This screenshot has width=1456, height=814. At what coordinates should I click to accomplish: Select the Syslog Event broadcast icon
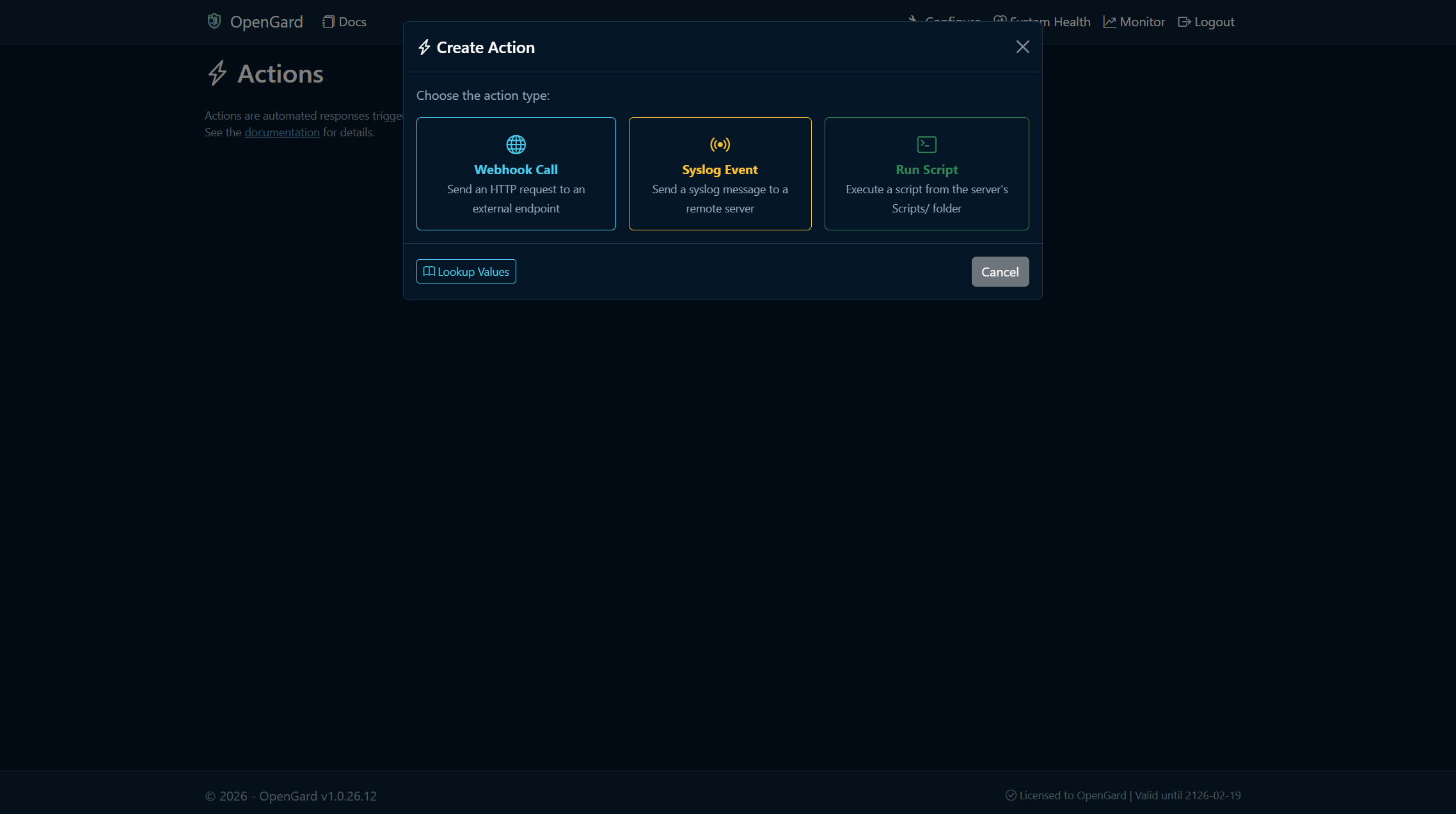[x=720, y=144]
